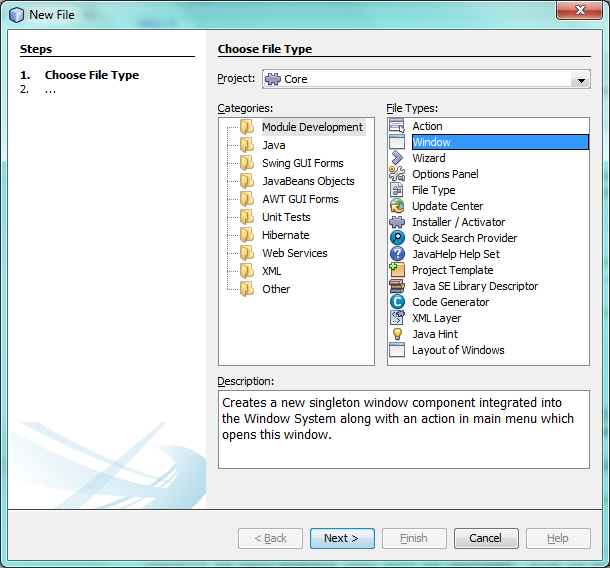
Task: Choose Project Template in File Types
Action: 452,270
